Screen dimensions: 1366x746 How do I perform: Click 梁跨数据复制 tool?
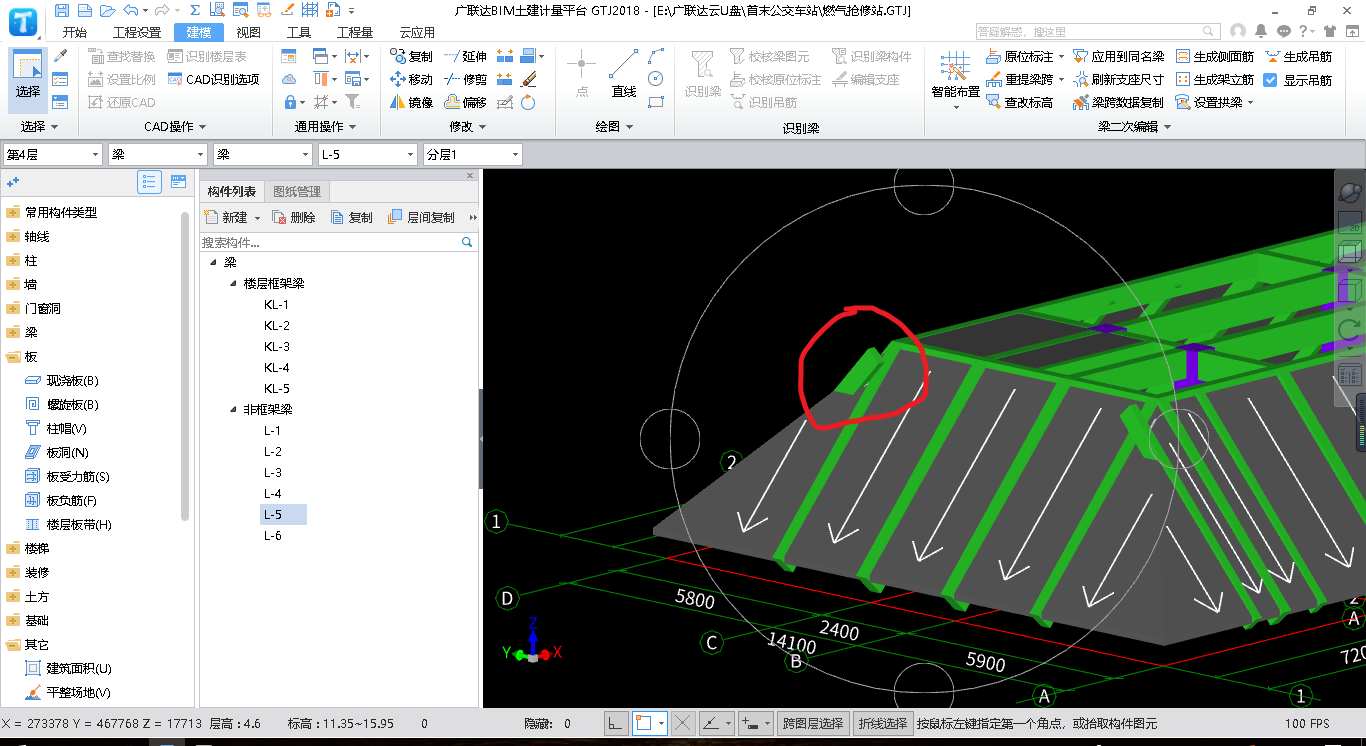pyautogui.click(x=1118, y=102)
